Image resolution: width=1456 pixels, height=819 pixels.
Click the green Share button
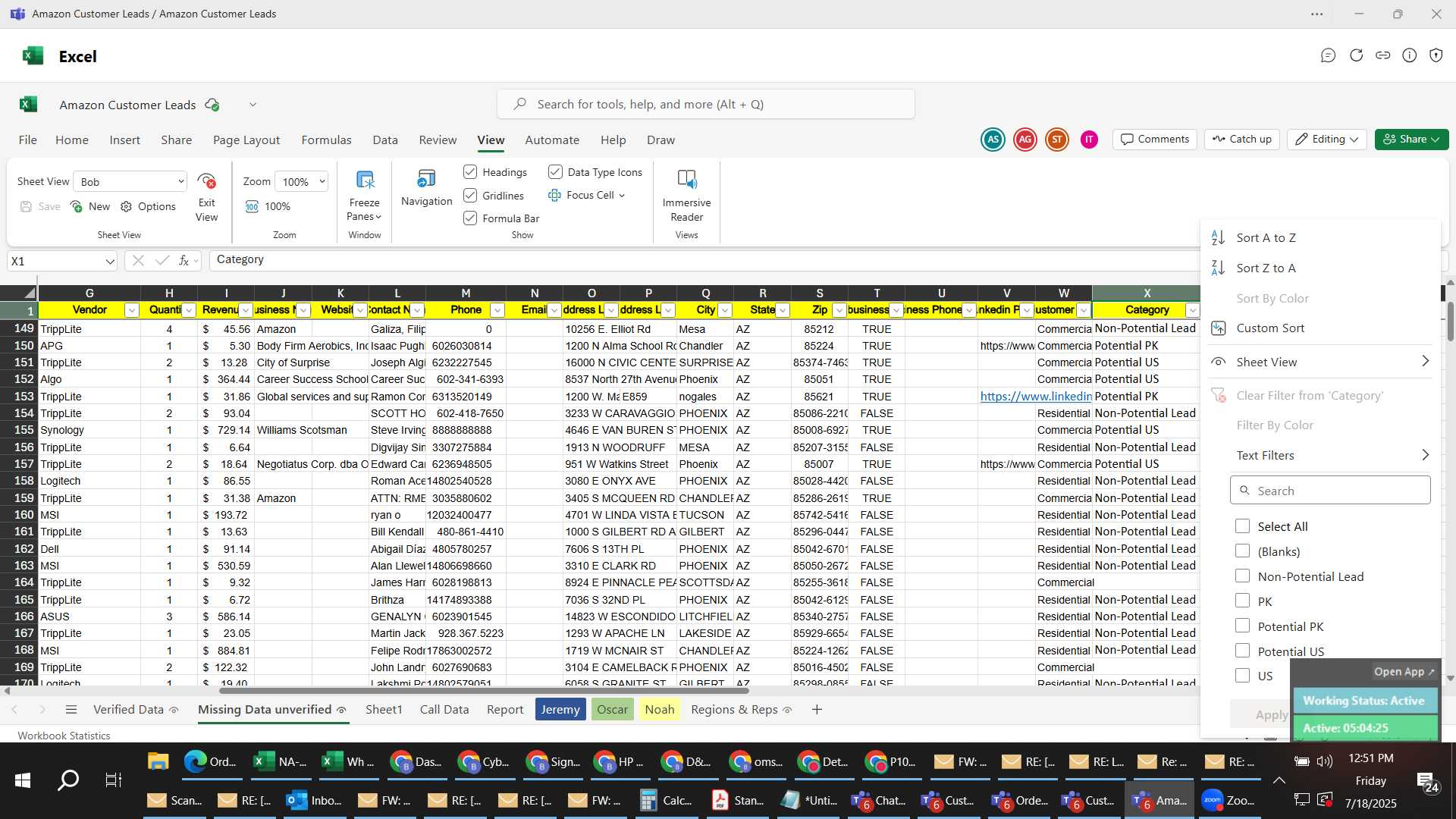coord(1411,139)
